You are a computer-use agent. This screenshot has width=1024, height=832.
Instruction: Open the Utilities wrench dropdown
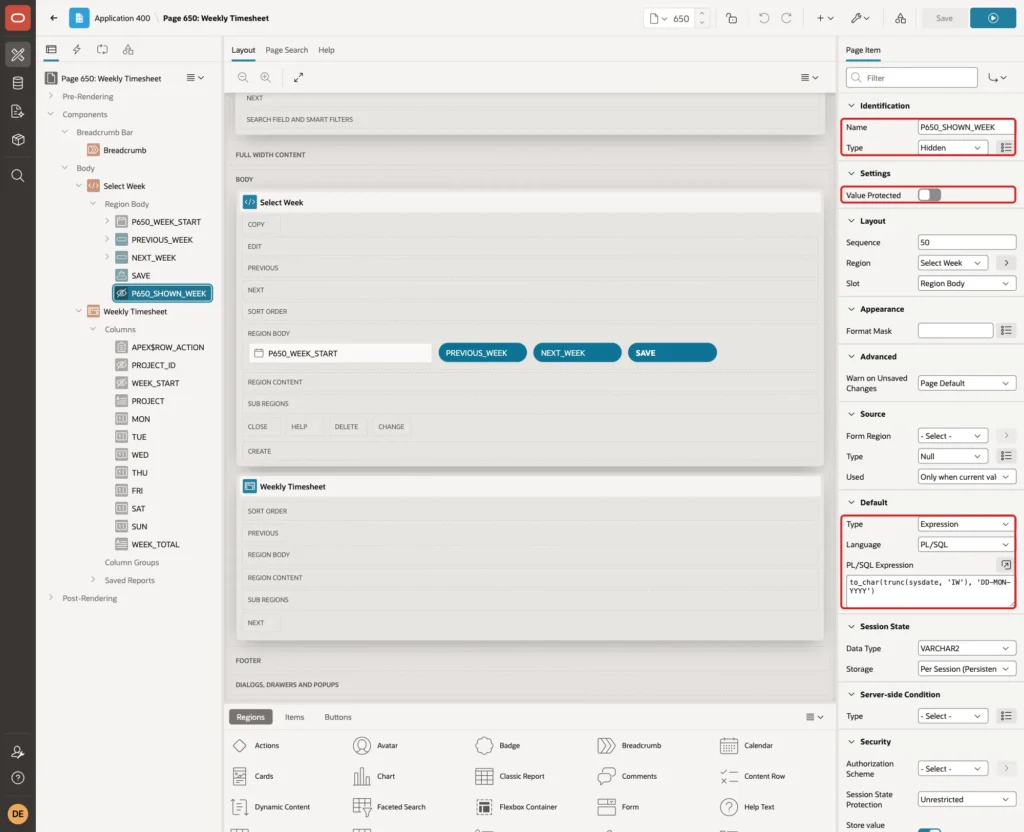coord(860,18)
